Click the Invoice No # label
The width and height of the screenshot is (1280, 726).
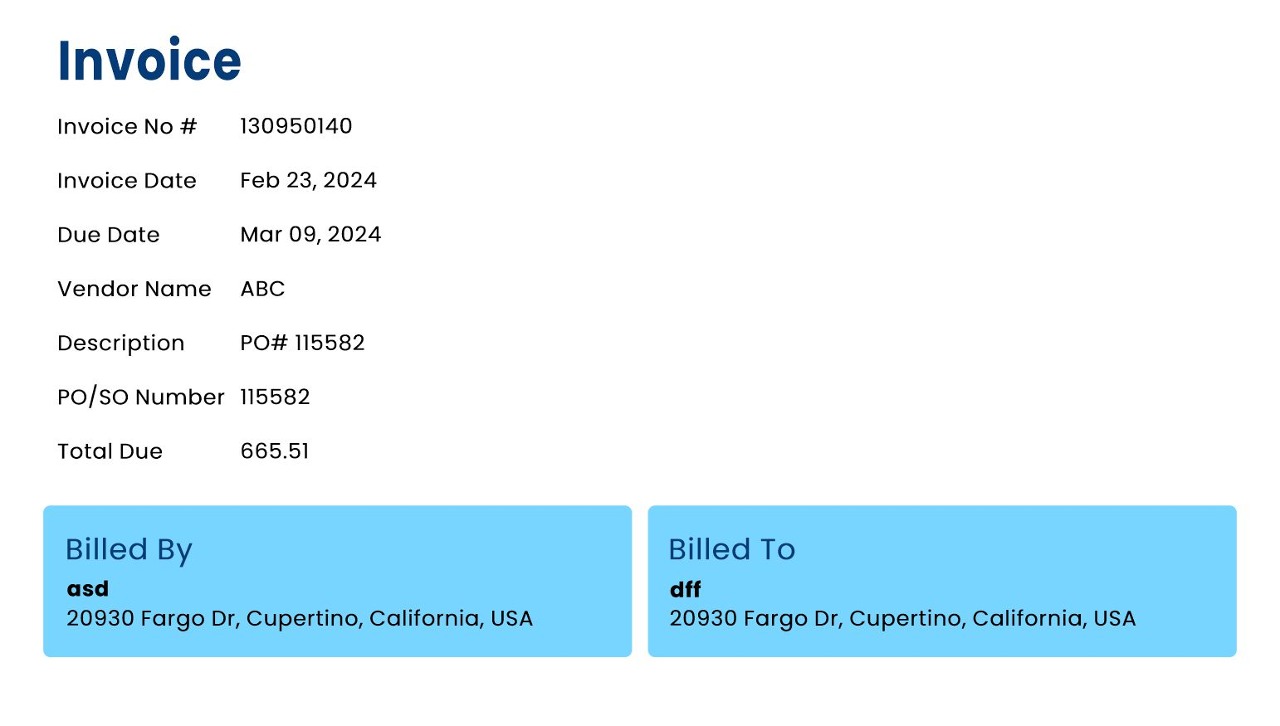127,127
